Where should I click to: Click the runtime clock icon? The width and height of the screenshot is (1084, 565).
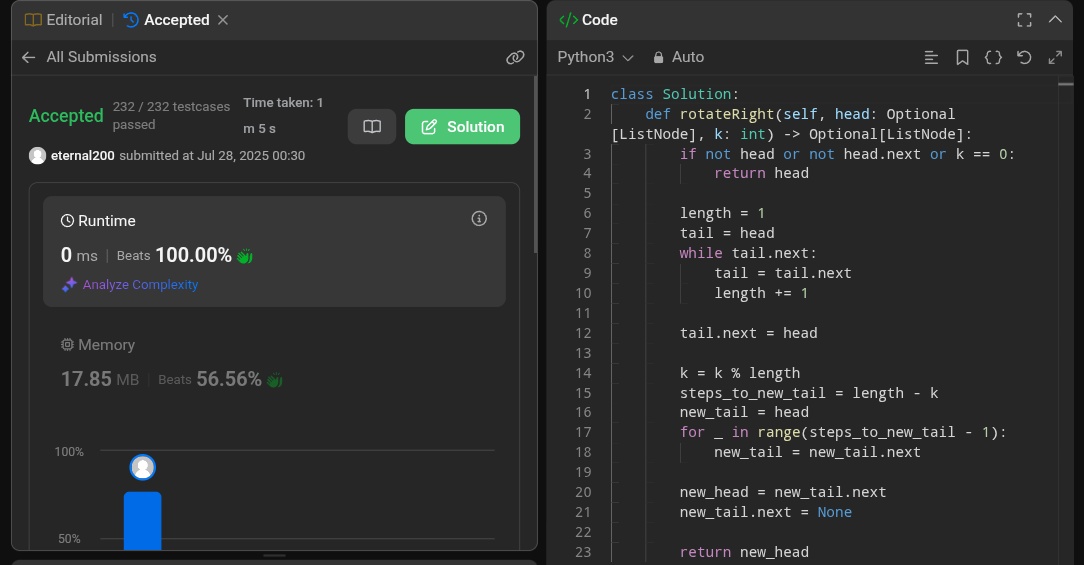tap(67, 221)
